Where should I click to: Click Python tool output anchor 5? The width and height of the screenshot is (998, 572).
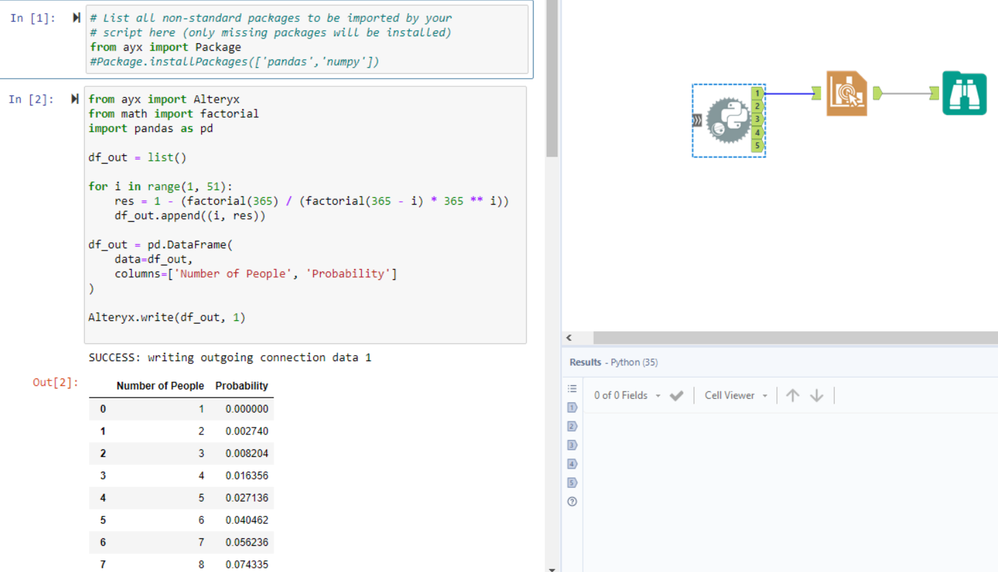pos(757,146)
